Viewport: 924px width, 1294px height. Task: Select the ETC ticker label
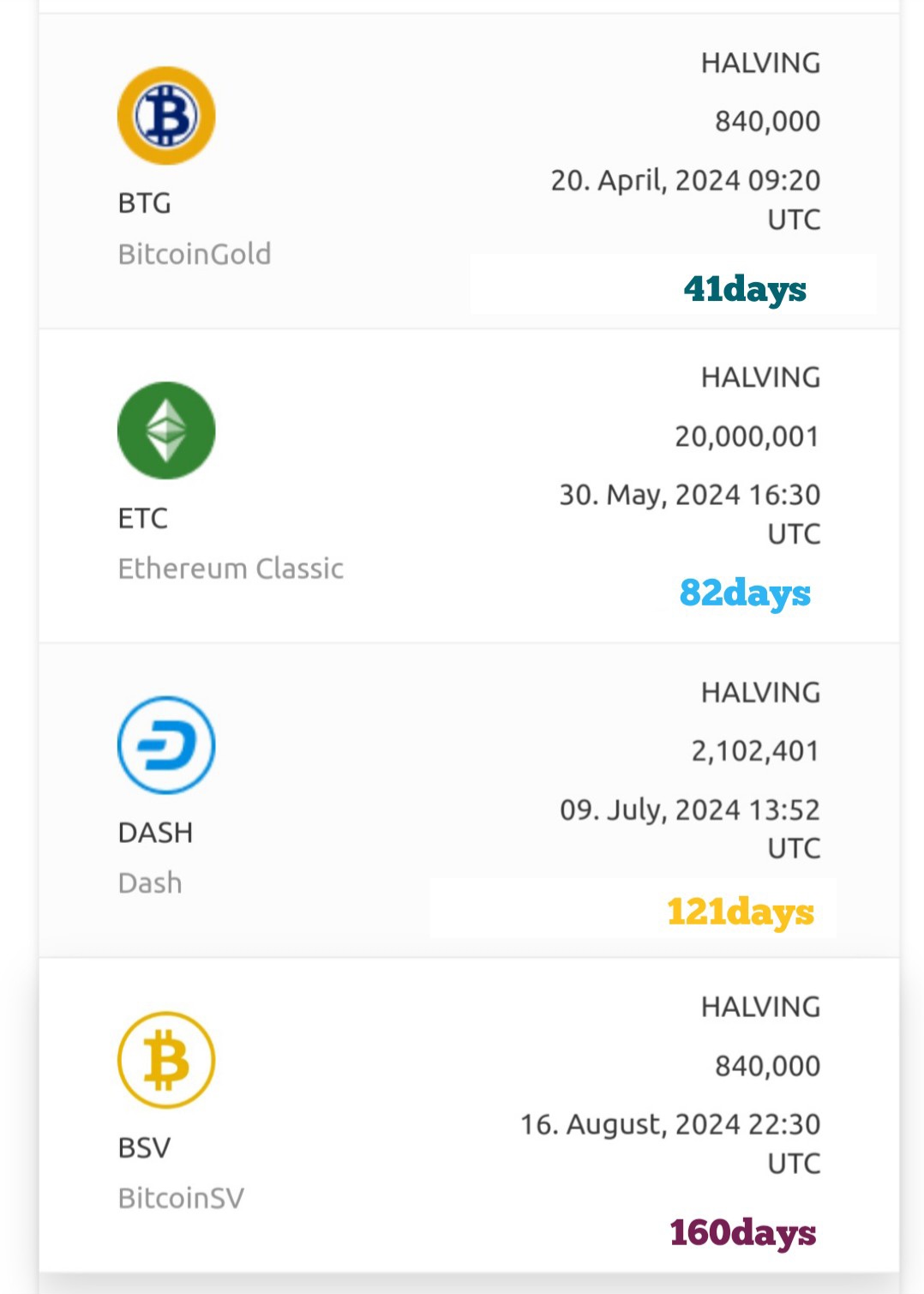point(143,518)
